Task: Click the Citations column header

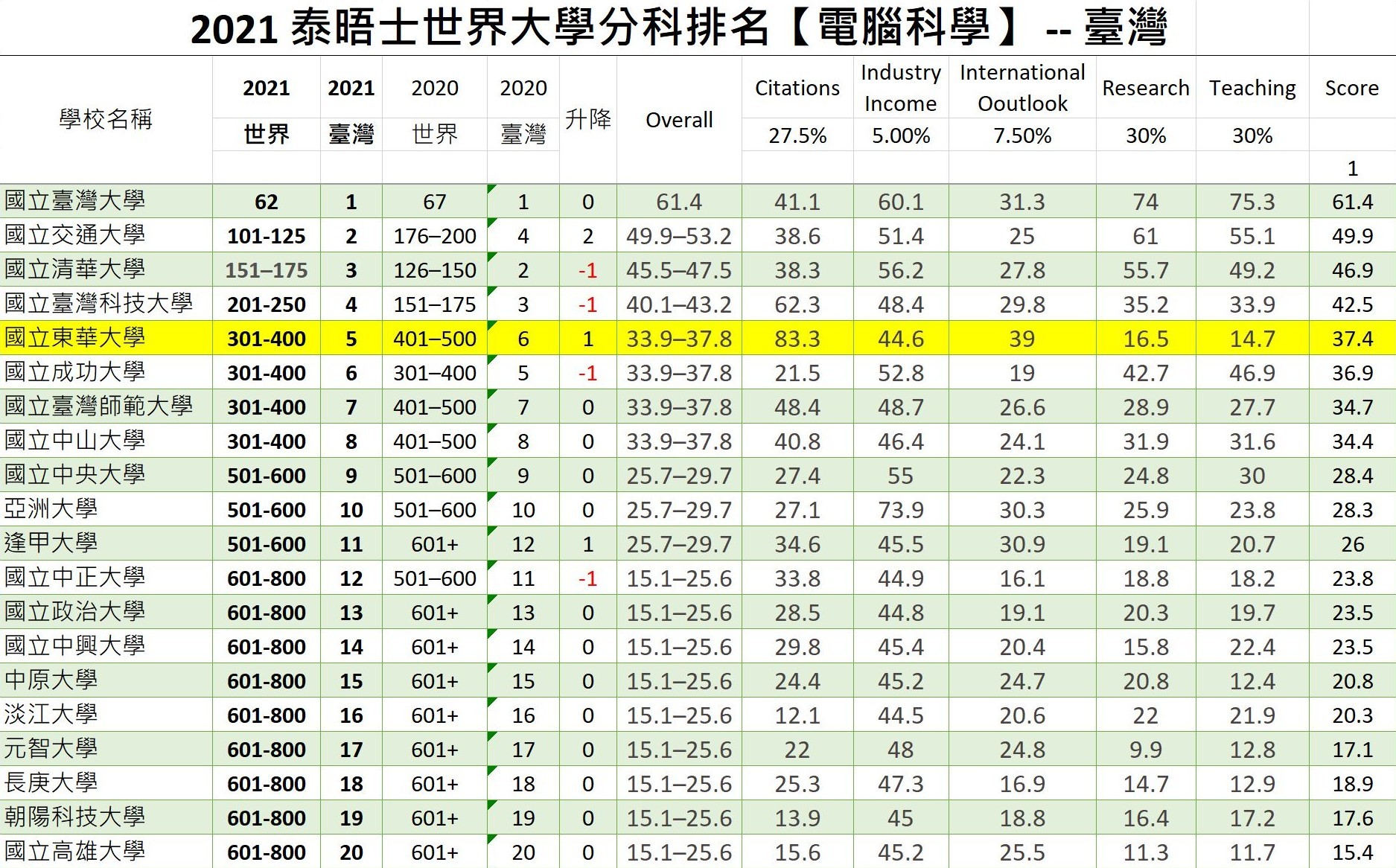Action: click(x=797, y=88)
